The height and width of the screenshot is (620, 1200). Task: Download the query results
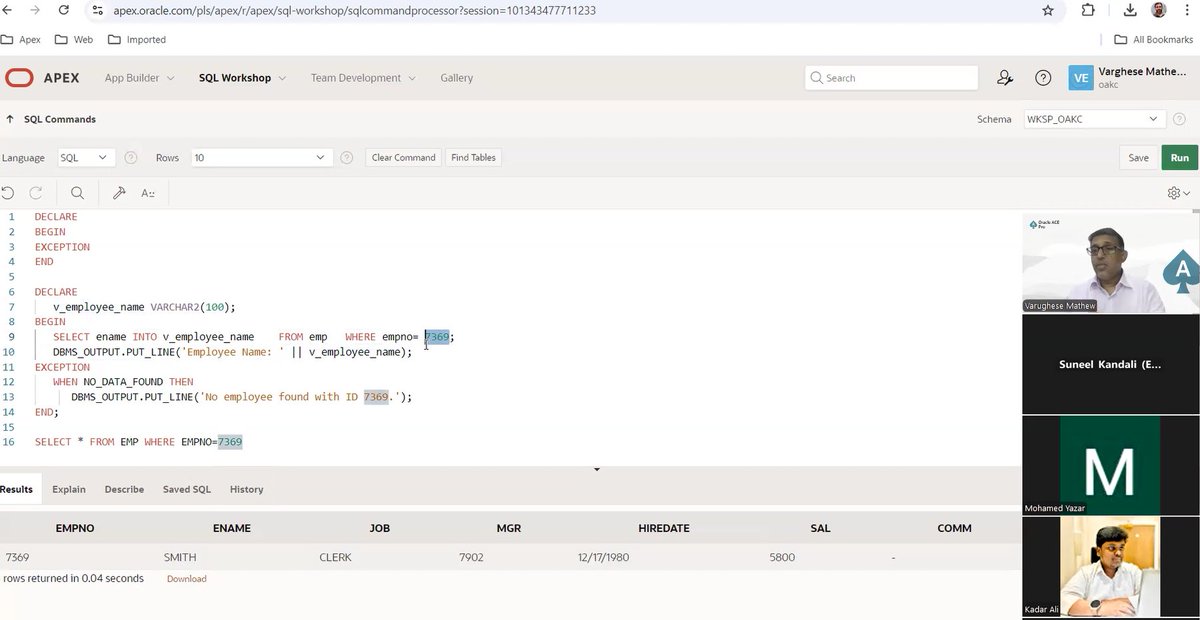point(186,578)
